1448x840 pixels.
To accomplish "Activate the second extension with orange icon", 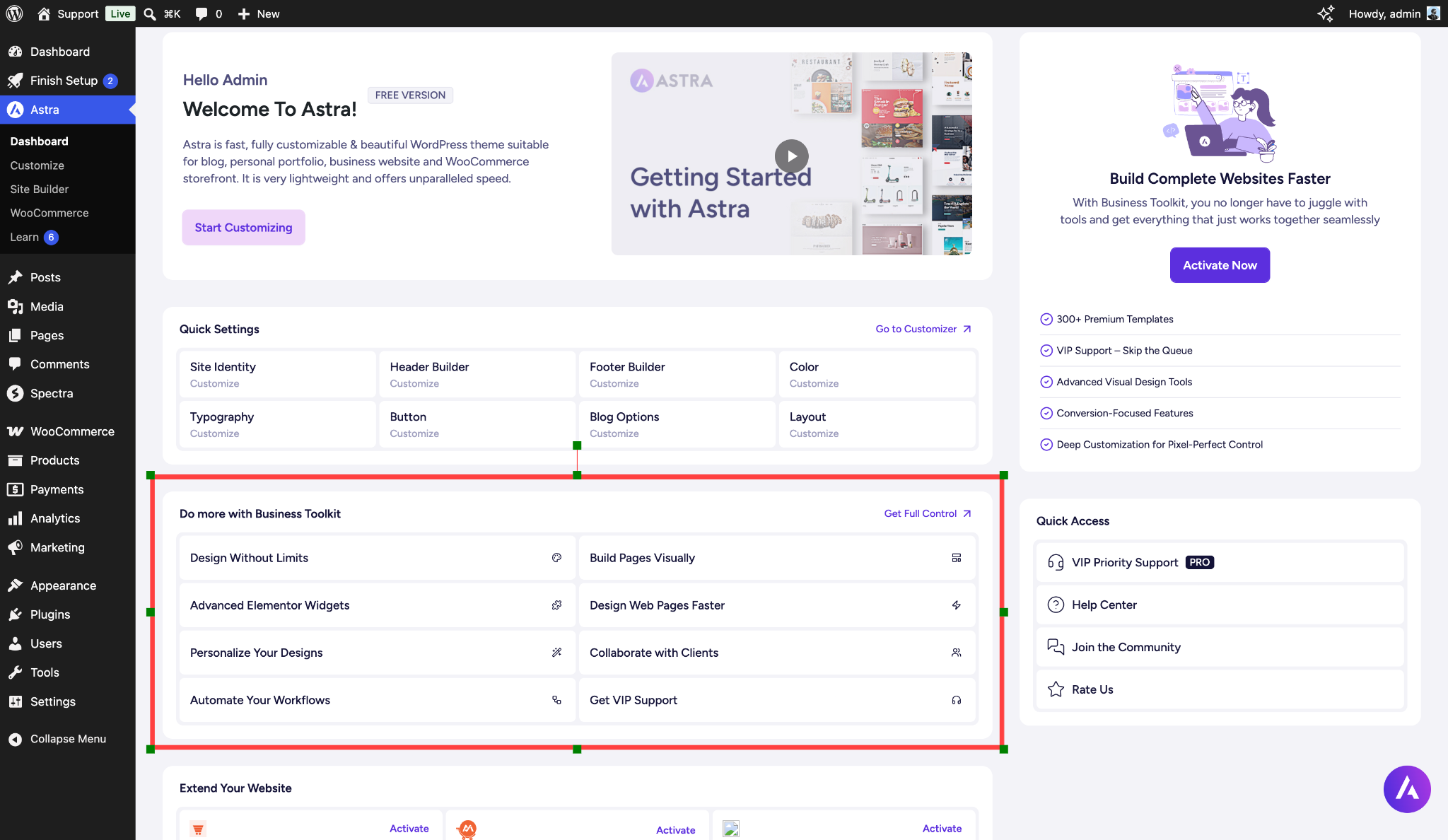I will point(675,830).
